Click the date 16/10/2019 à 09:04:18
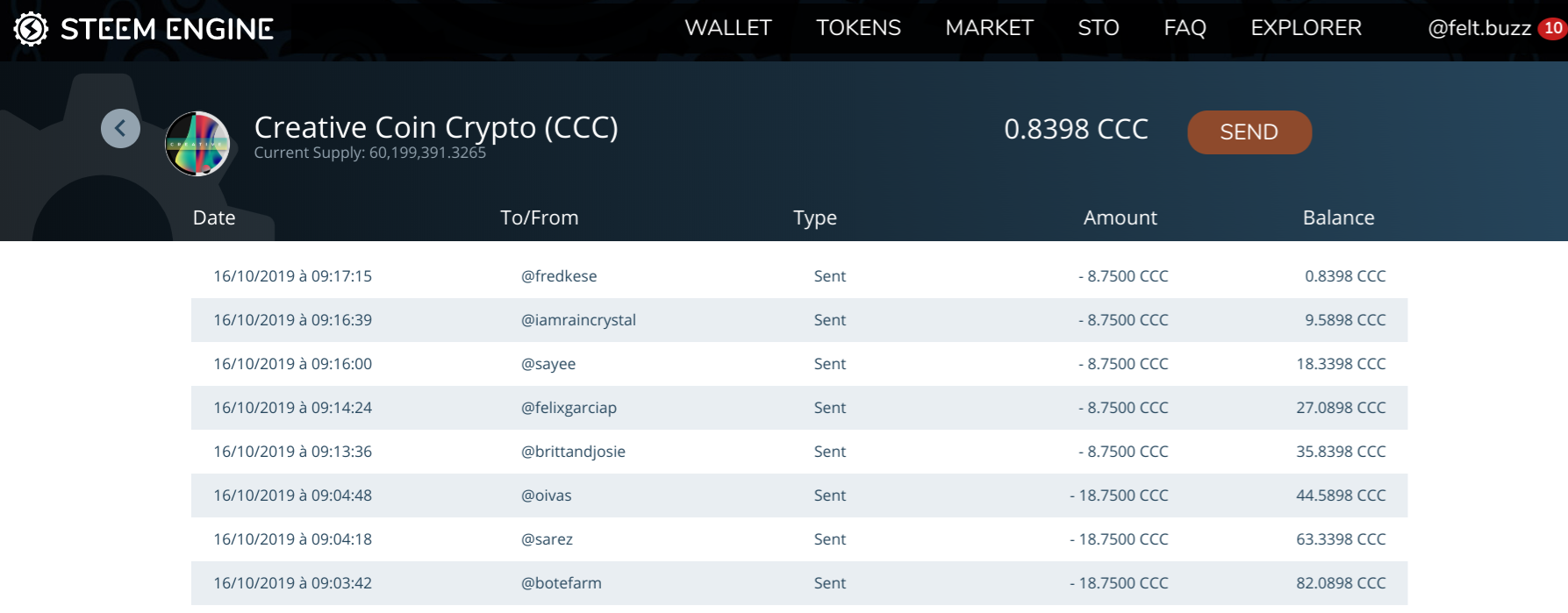 point(292,539)
